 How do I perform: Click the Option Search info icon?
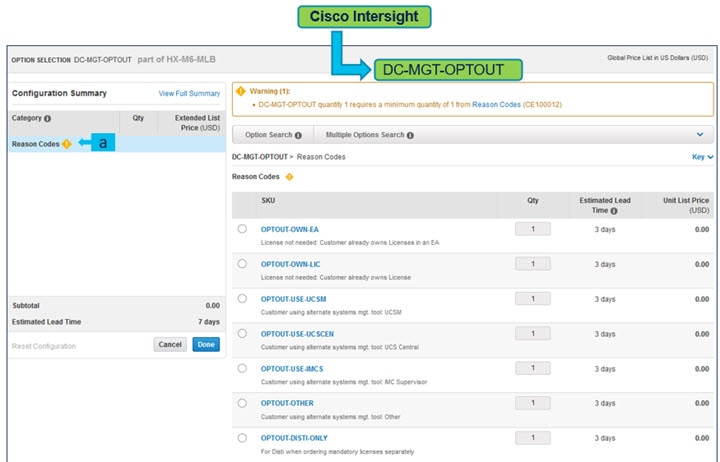pos(298,135)
